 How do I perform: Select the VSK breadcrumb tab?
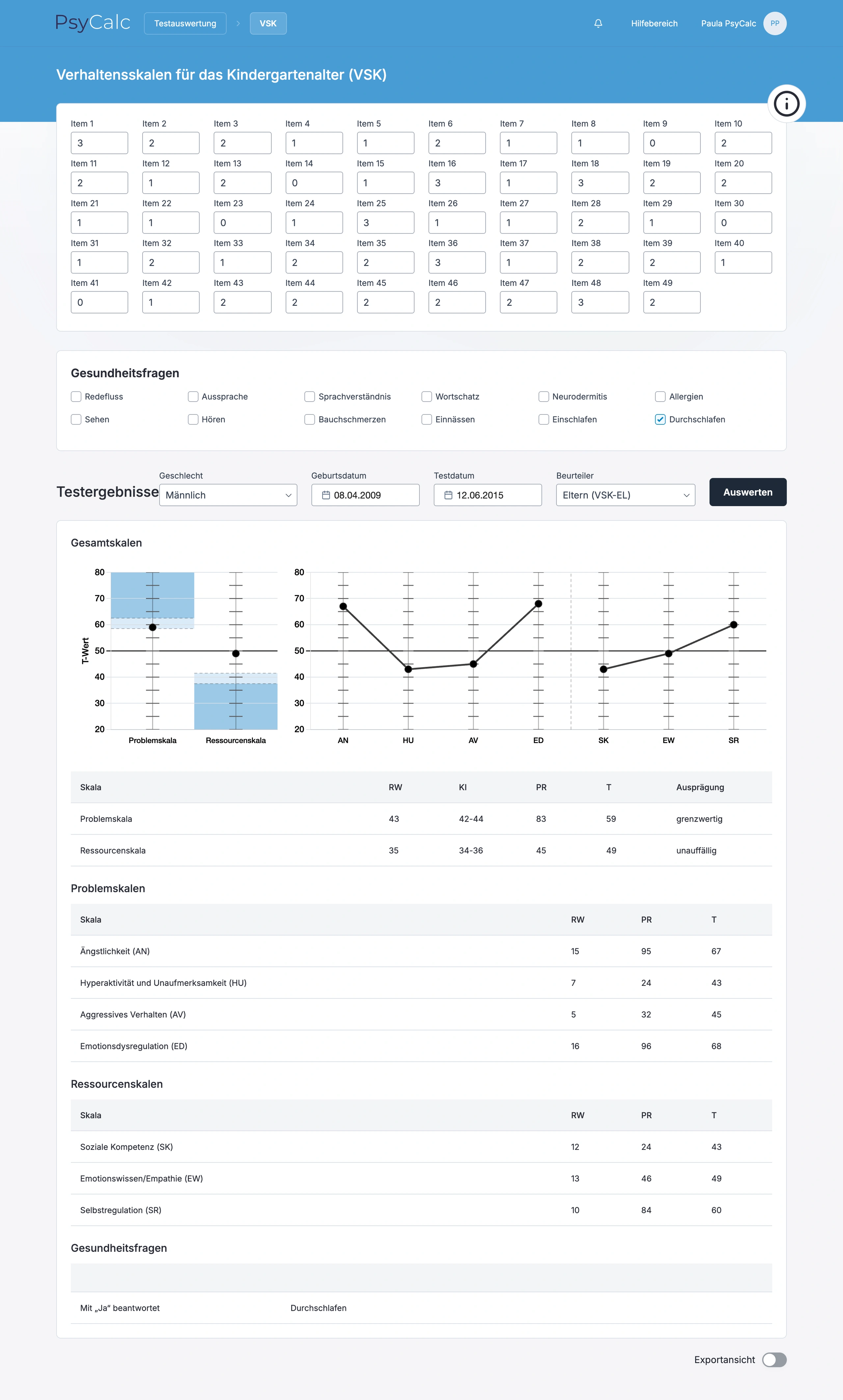coord(268,23)
